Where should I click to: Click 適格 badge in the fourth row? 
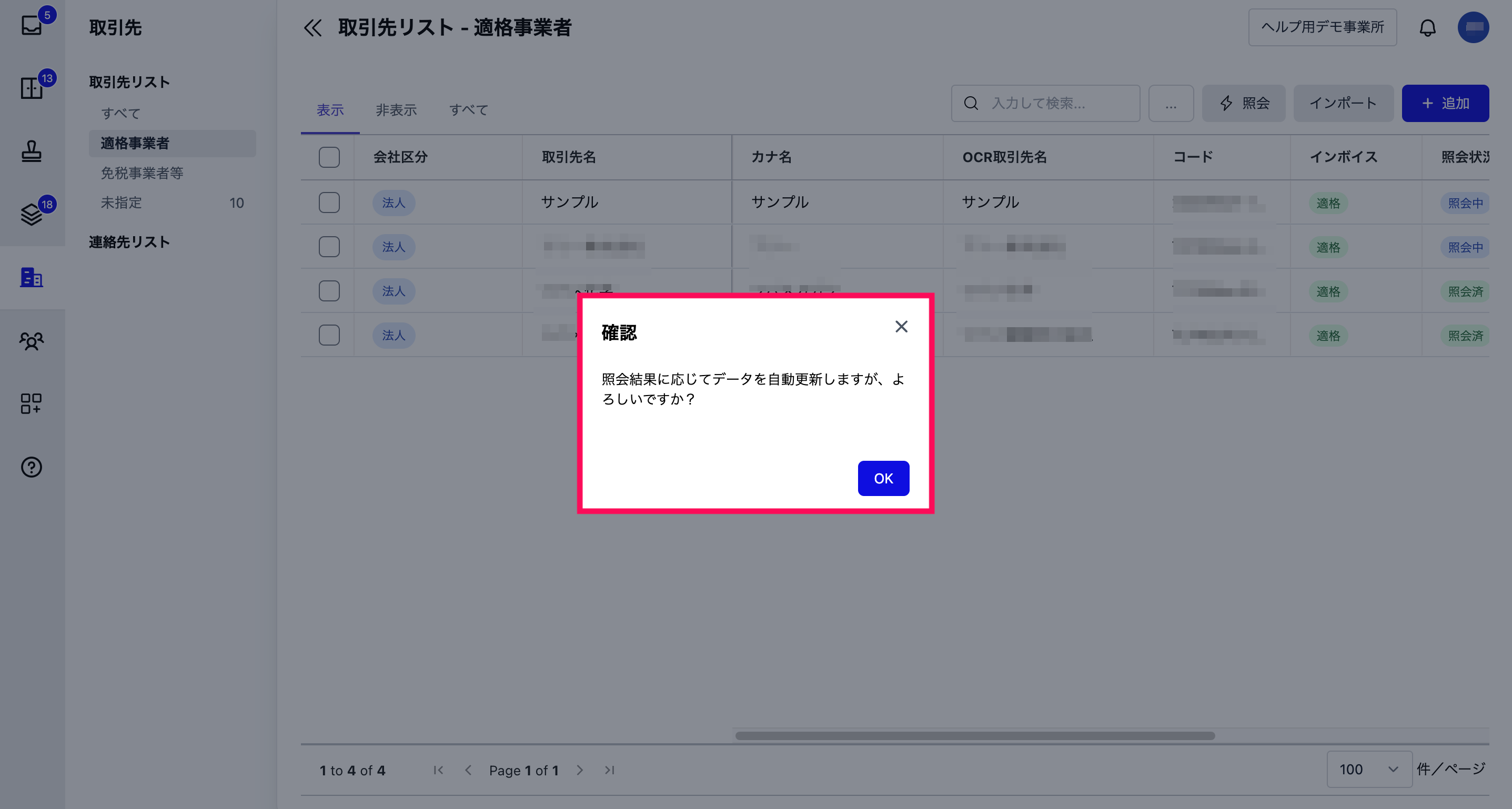point(1328,336)
